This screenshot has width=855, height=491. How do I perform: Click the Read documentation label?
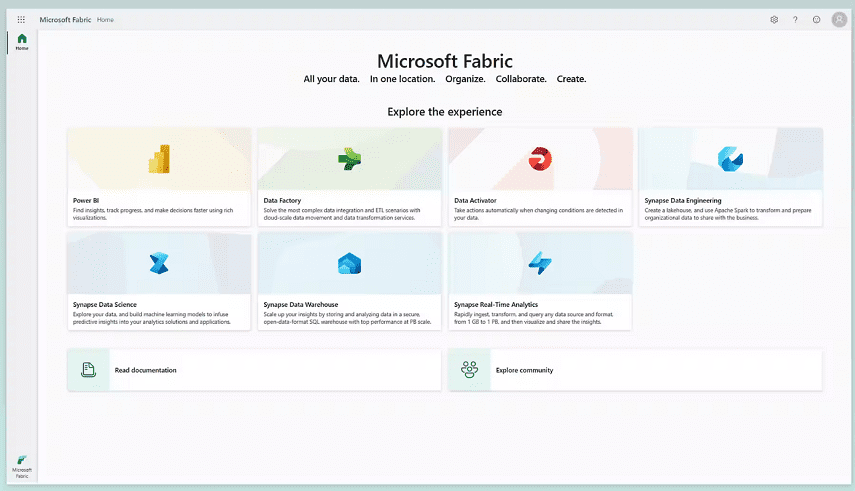tap(146, 370)
